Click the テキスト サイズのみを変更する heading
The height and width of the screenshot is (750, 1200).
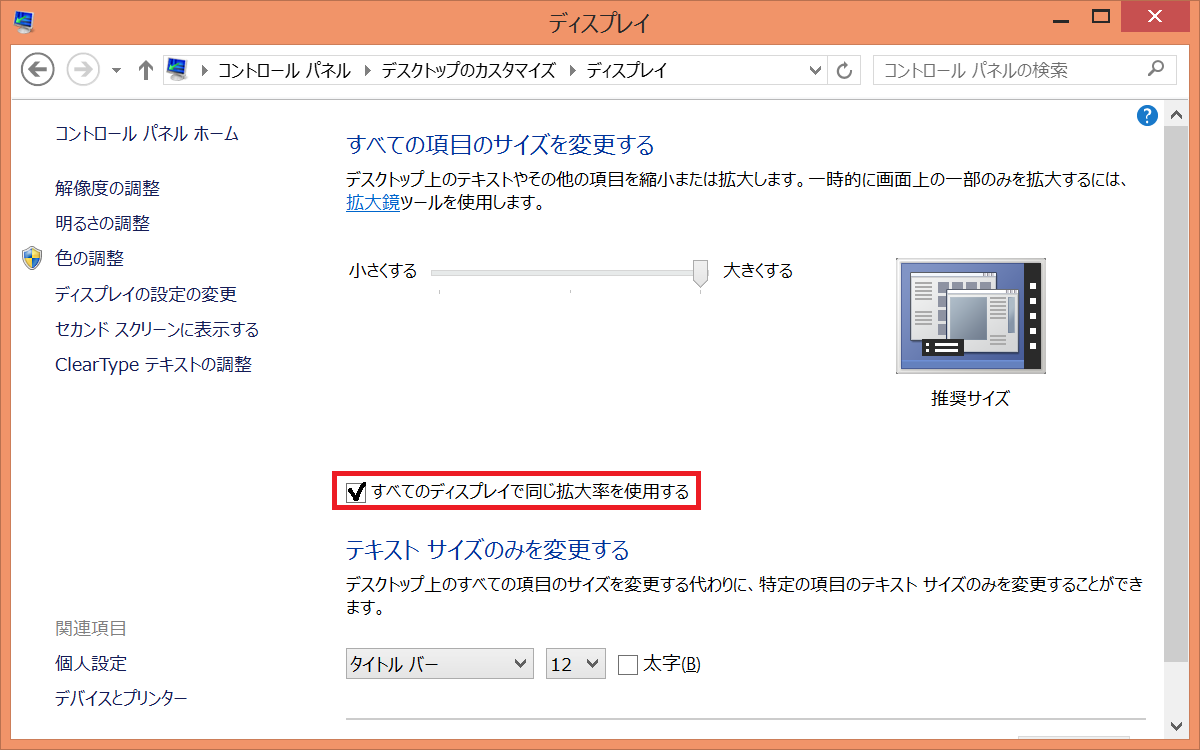pyautogui.click(x=488, y=550)
